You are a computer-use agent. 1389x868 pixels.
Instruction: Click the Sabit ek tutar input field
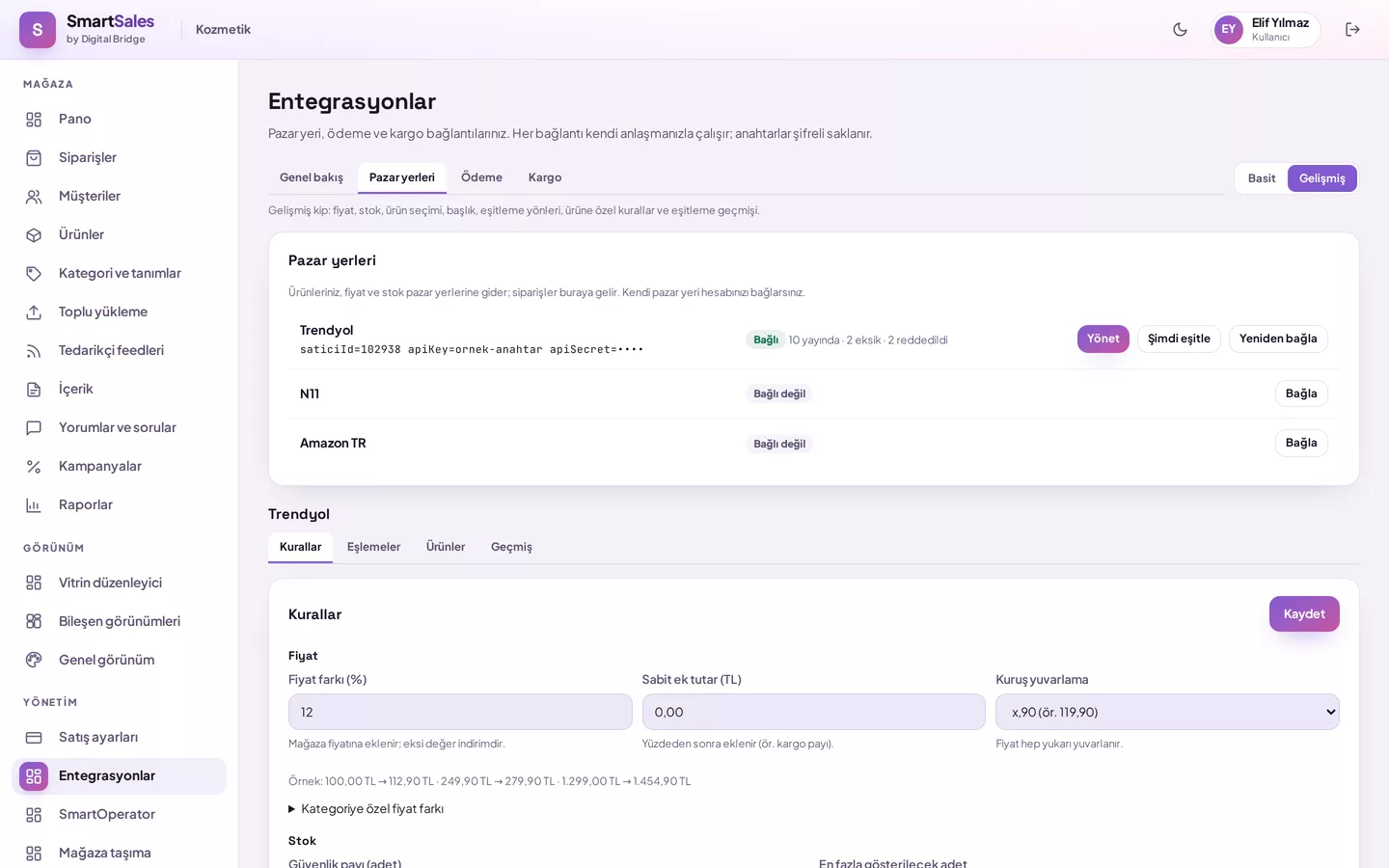814,712
